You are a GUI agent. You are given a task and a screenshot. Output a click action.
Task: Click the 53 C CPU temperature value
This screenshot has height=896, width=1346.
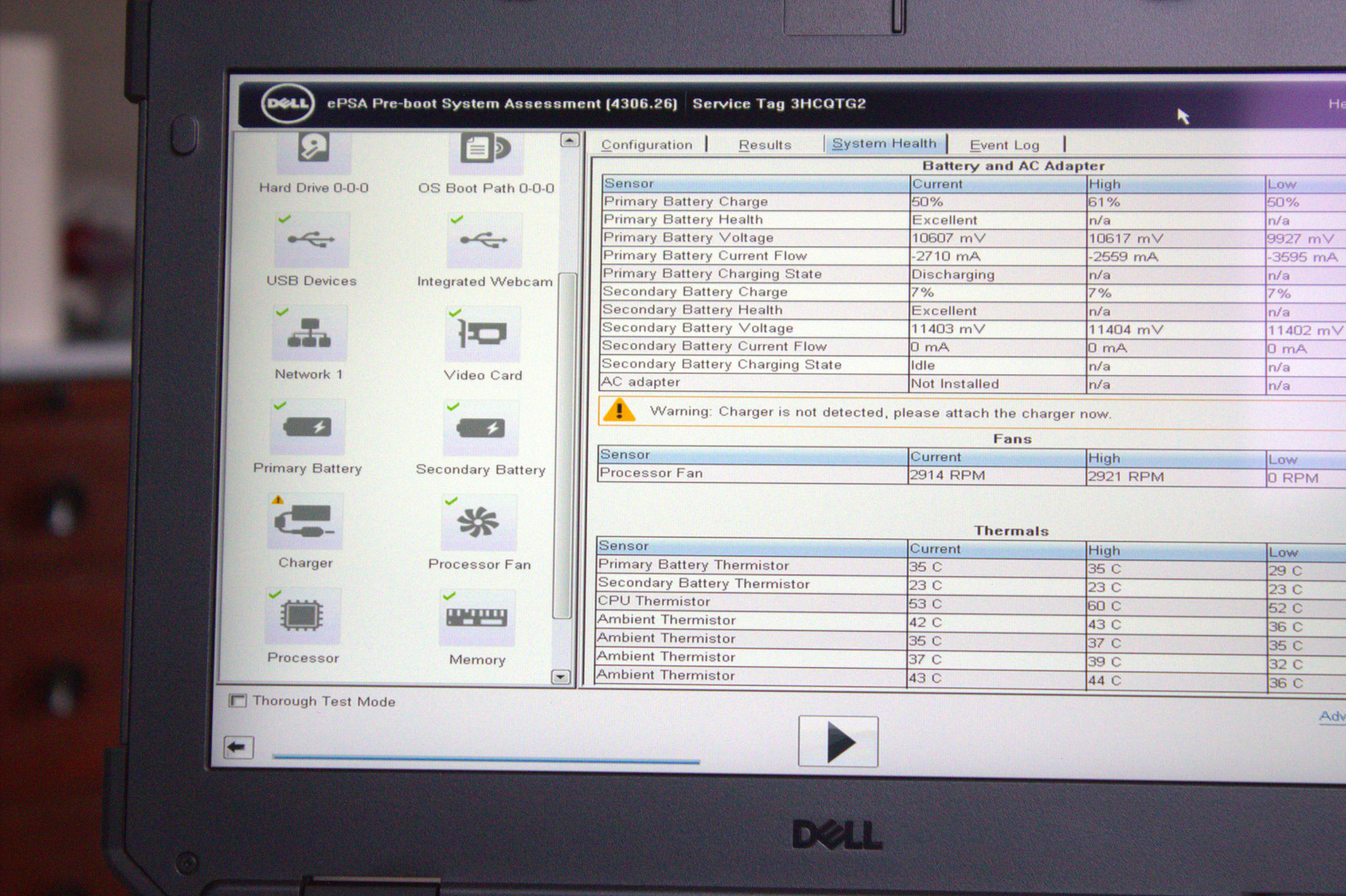[925, 604]
